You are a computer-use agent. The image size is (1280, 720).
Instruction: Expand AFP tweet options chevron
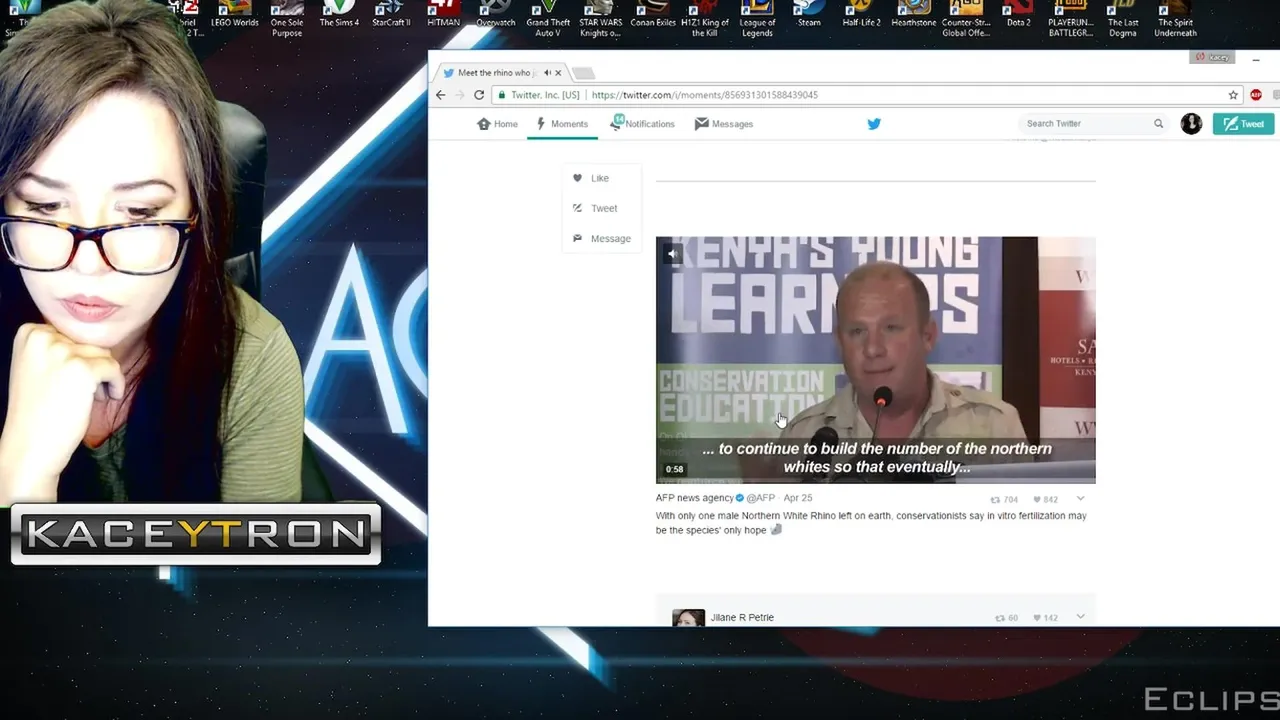tap(1080, 498)
